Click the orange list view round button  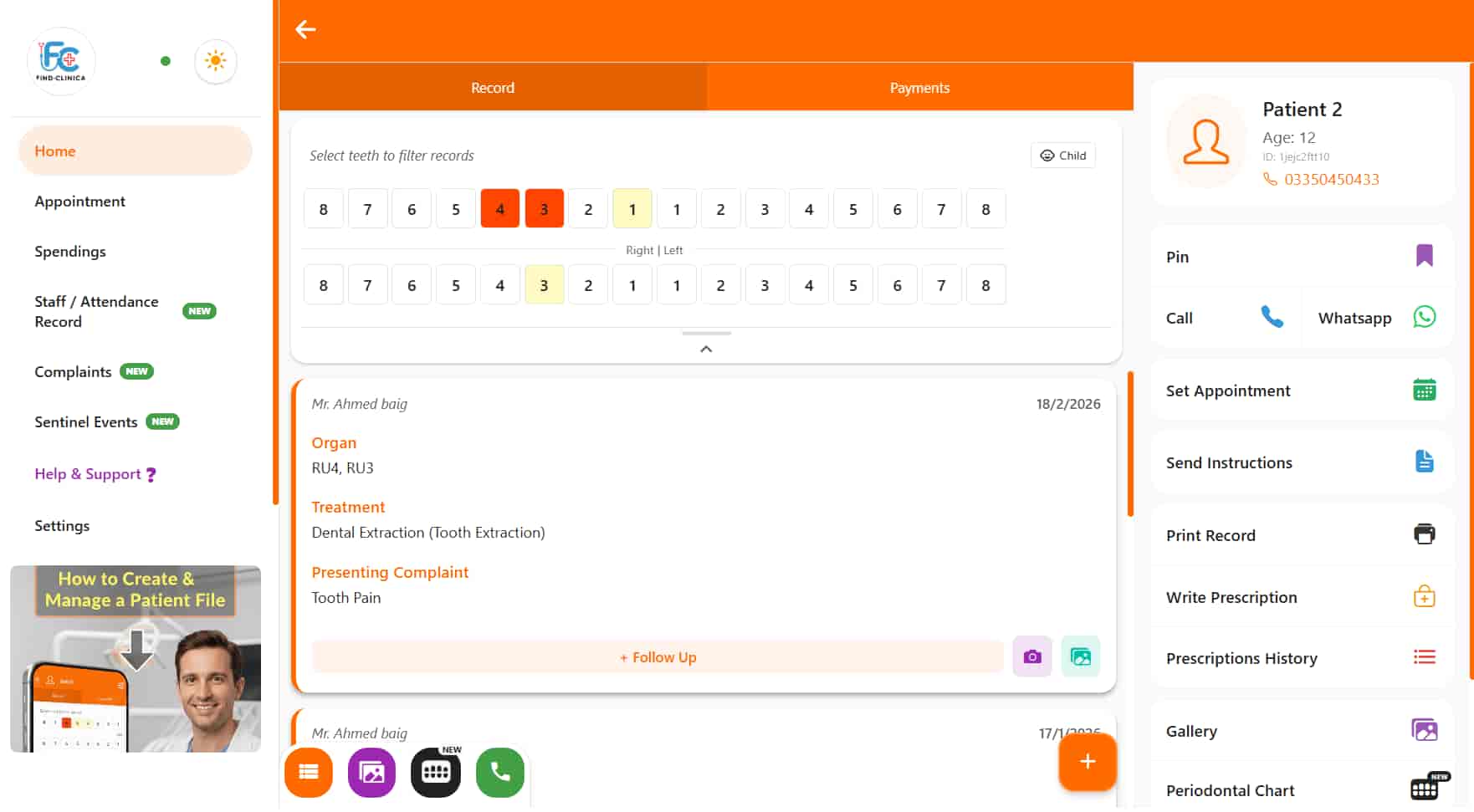point(309,772)
